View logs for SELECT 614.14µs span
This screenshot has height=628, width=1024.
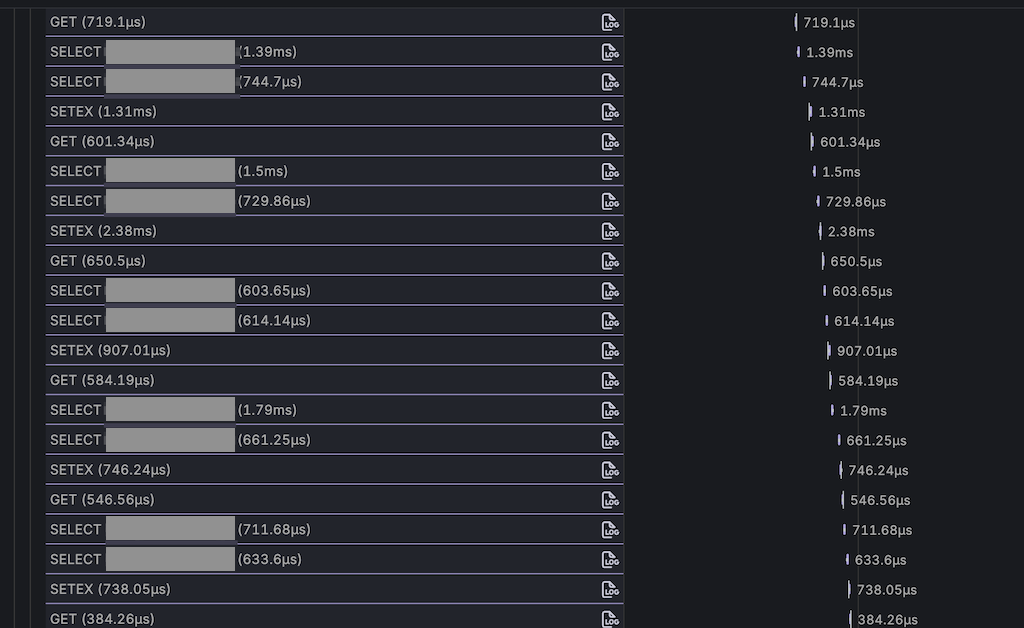pyautogui.click(x=610, y=321)
